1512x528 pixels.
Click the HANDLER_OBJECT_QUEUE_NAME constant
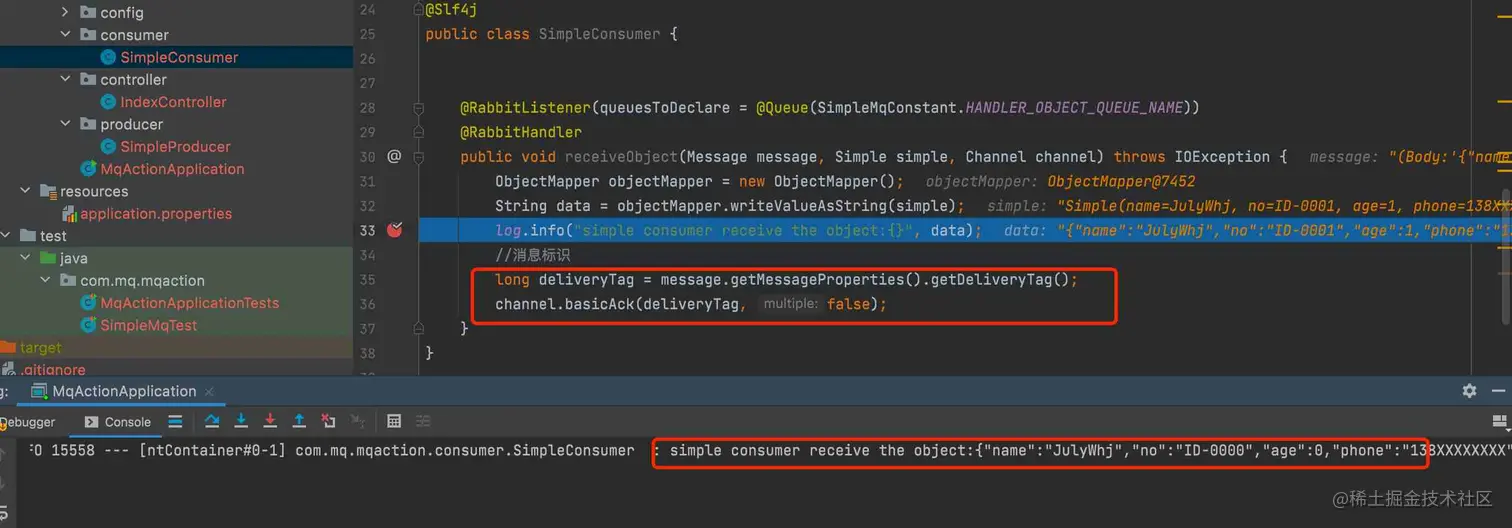click(1075, 107)
